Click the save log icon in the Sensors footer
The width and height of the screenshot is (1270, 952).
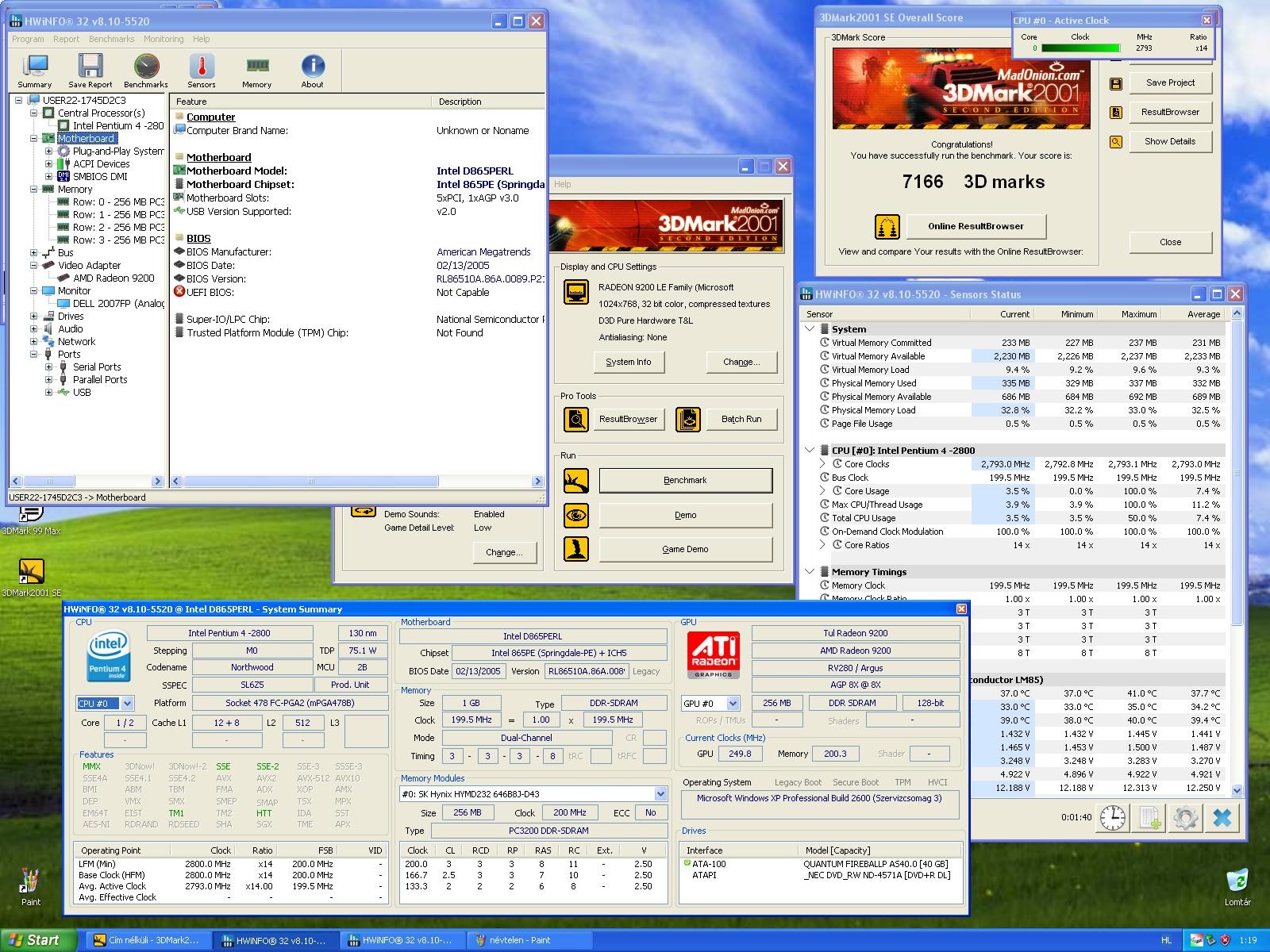click(1149, 817)
